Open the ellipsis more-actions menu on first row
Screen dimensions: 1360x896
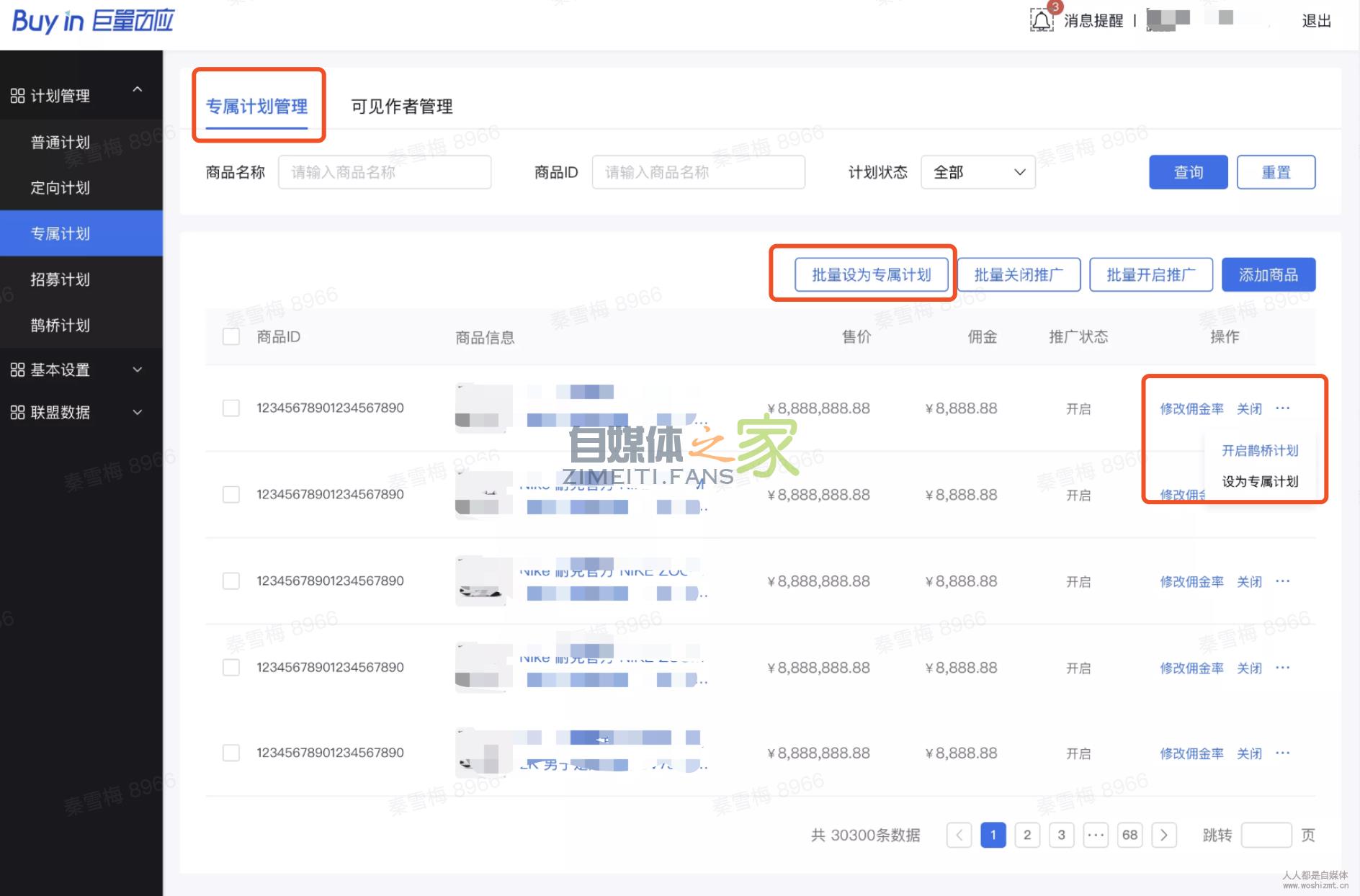1283,408
